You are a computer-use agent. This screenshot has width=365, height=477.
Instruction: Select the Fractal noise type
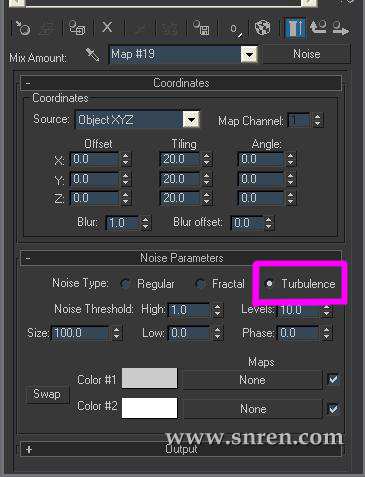click(x=200, y=284)
